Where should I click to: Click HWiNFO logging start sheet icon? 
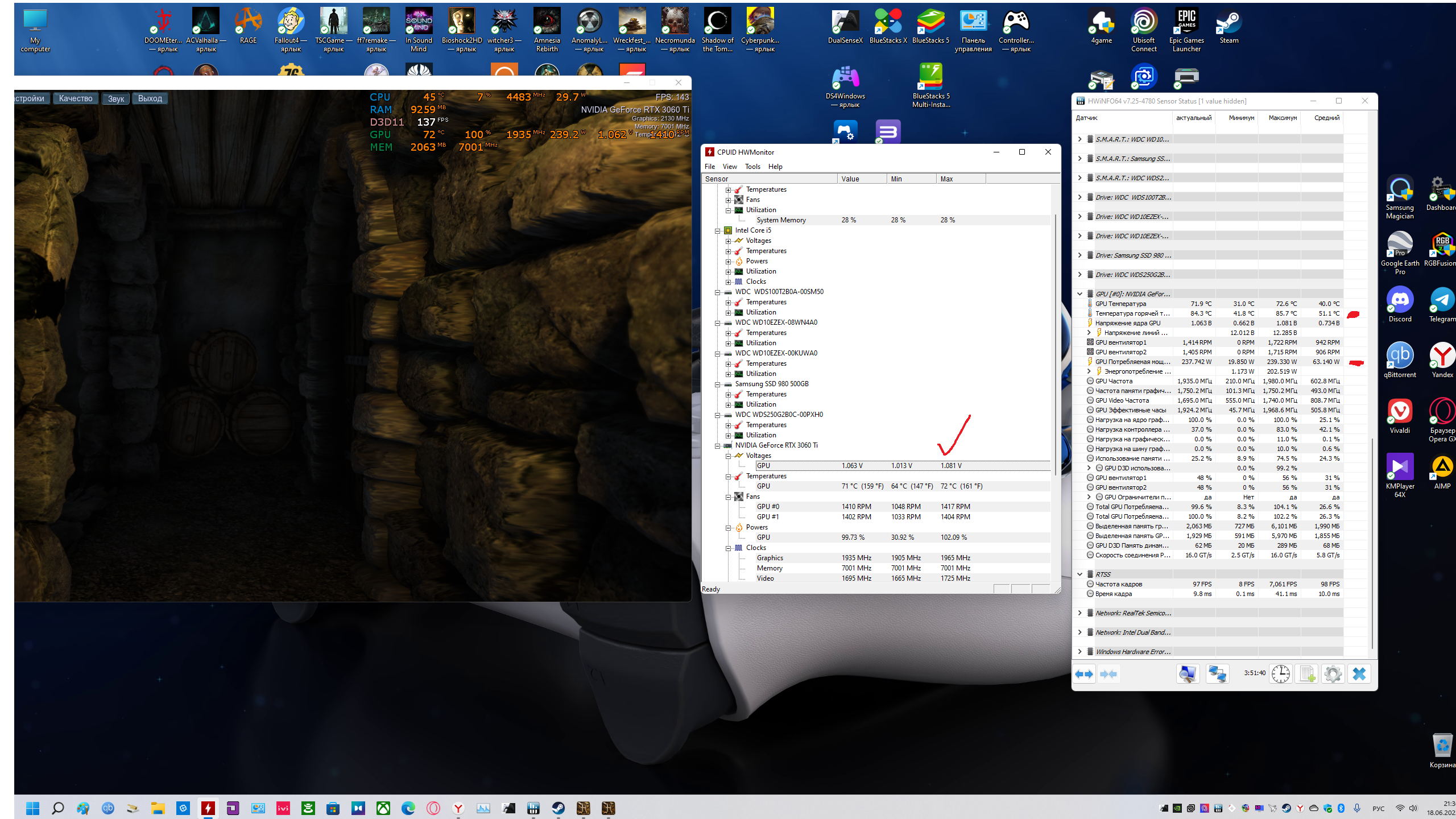1306,674
